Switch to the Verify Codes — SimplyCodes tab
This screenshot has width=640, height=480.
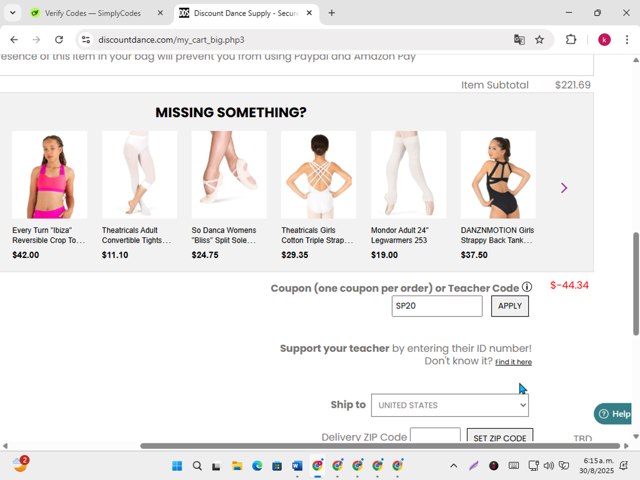(92, 13)
